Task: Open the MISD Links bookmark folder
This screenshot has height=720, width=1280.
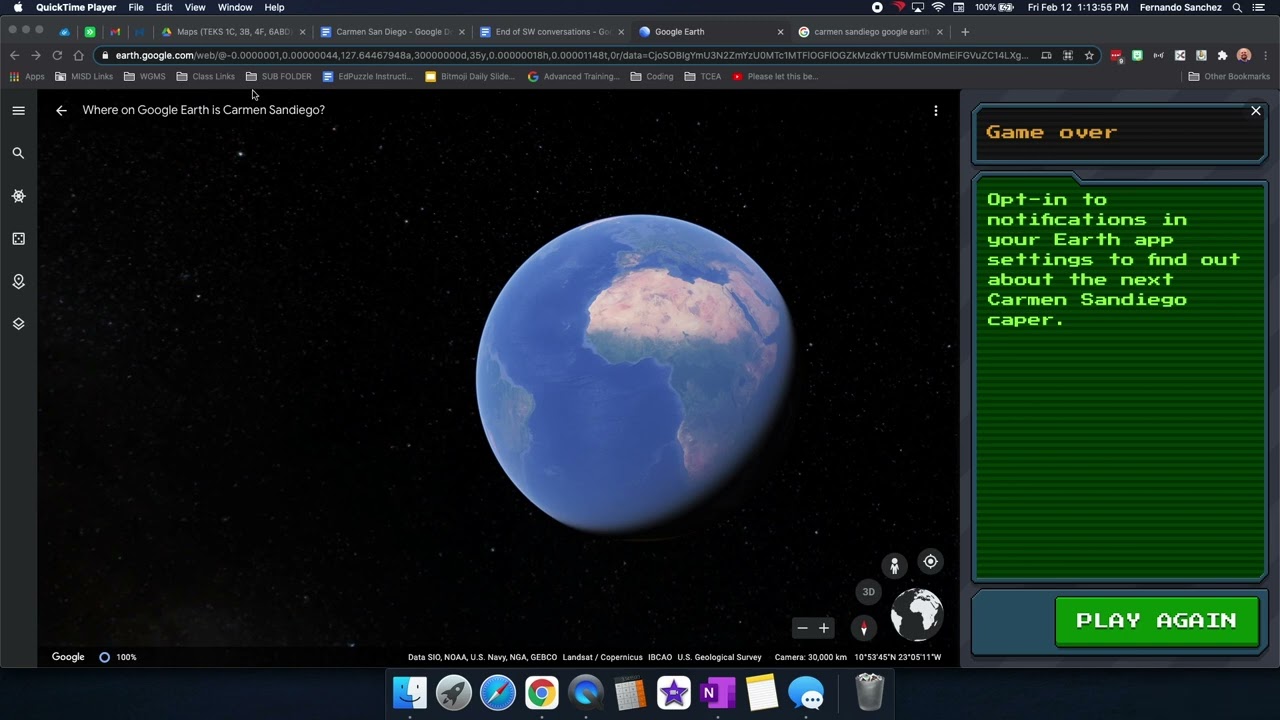Action: tap(84, 77)
